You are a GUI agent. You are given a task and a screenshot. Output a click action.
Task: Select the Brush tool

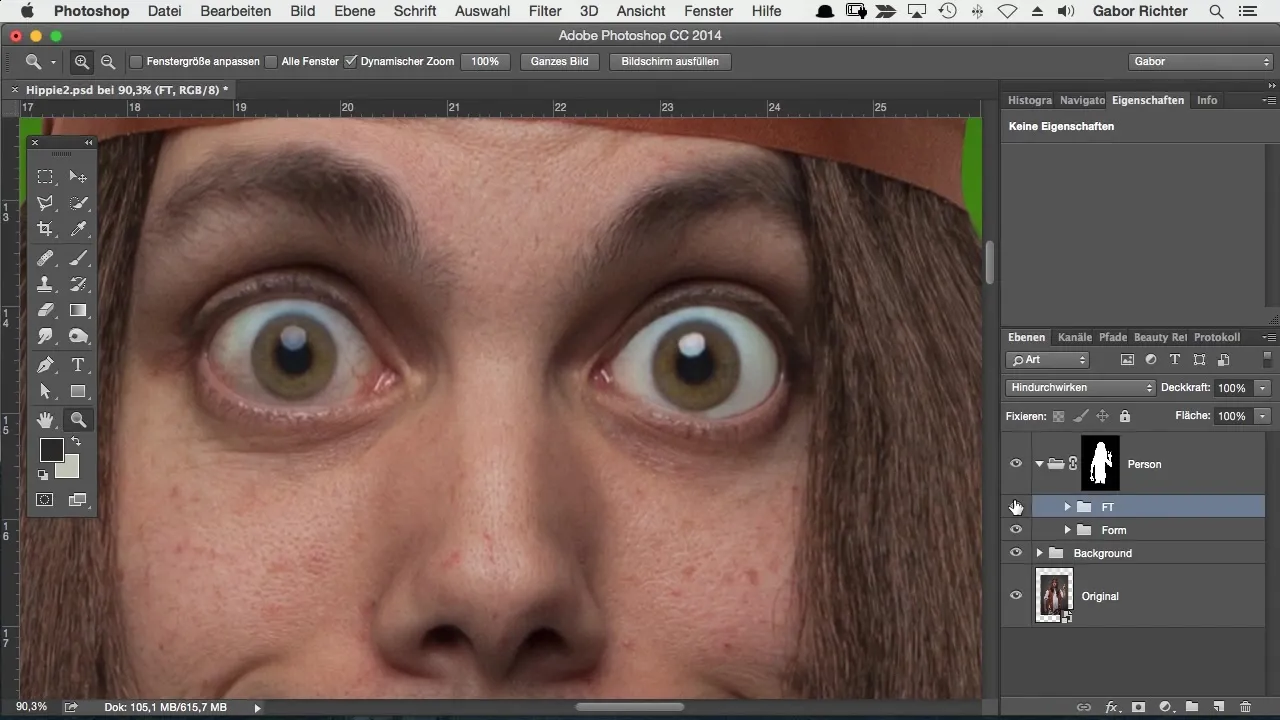coord(78,258)
